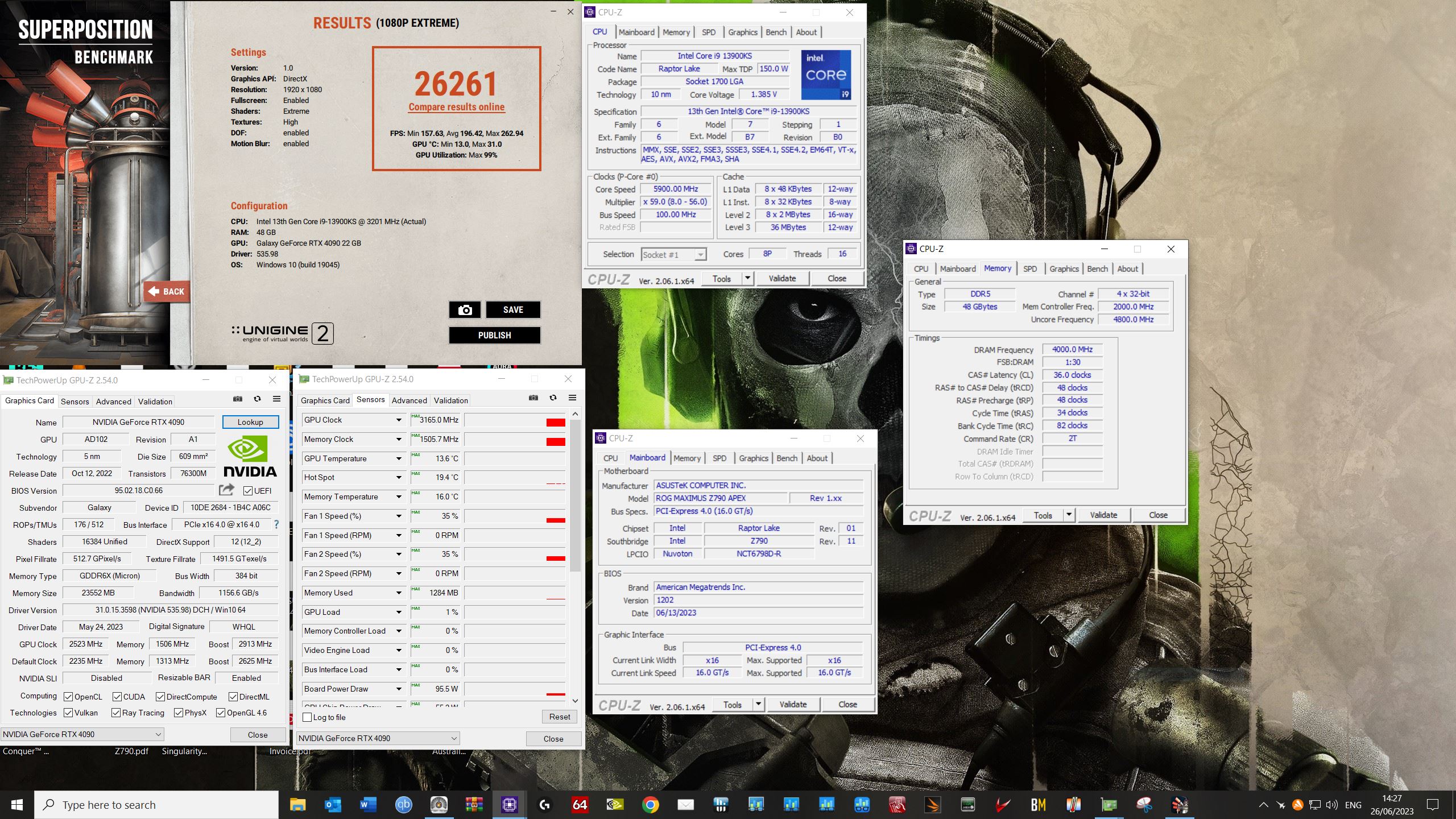Image resolution: width=1456 pixels, height=819 pixels.
Task: Click the CPU-Z taskbar icon
Action: (x=509, y=805)
